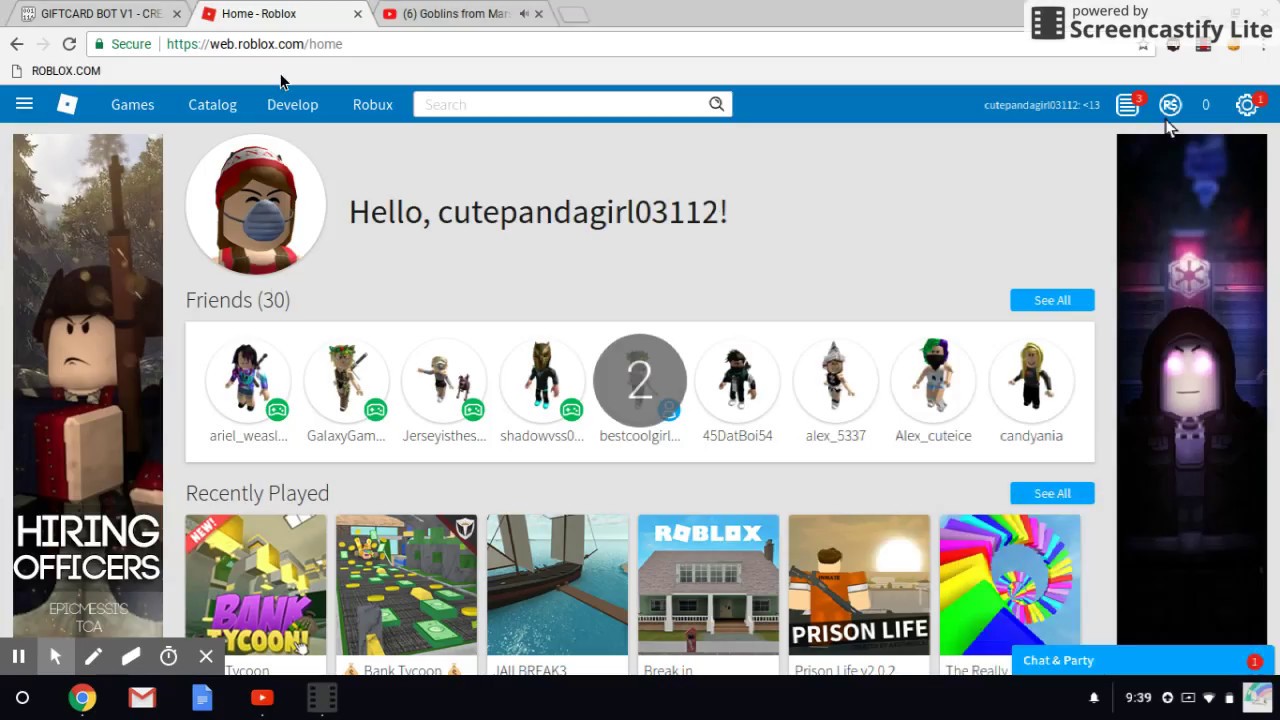Open friend alex_5337 avatar
Screen dimensions: 1280x720
click(x=836, y=380)
